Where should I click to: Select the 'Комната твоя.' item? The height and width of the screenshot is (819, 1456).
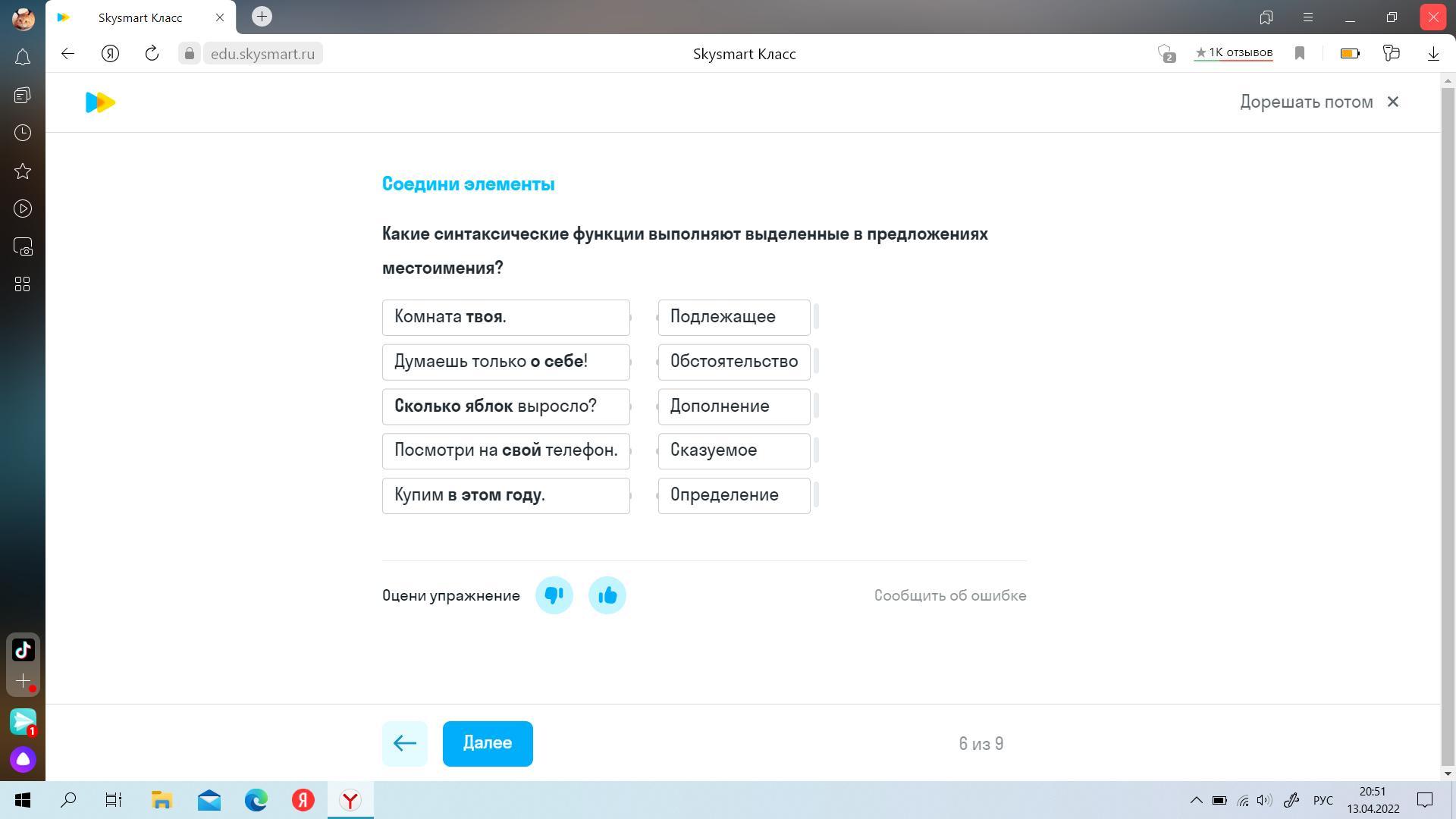tap(506, 317)
